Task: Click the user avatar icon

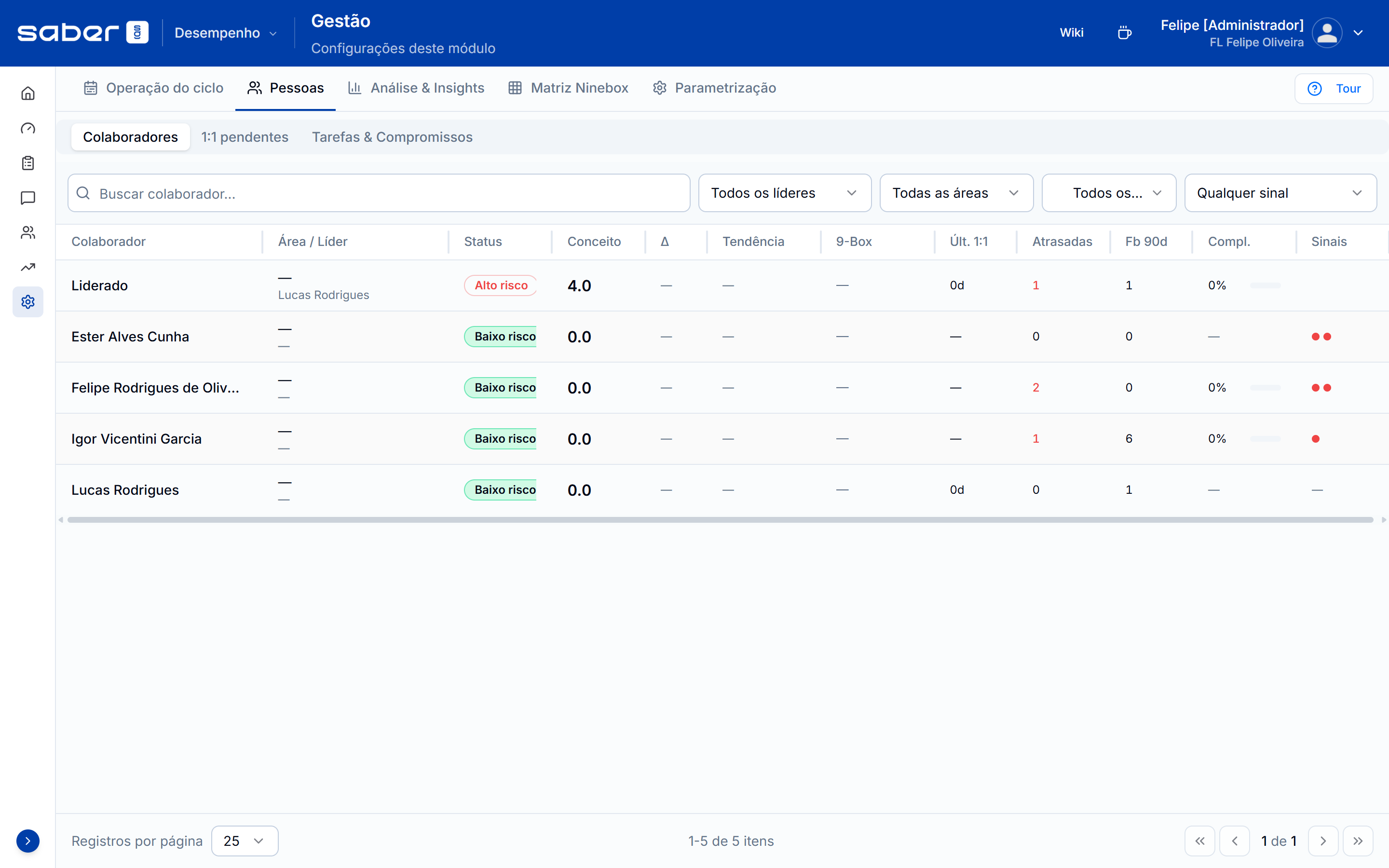Action: coord(1327,33)
